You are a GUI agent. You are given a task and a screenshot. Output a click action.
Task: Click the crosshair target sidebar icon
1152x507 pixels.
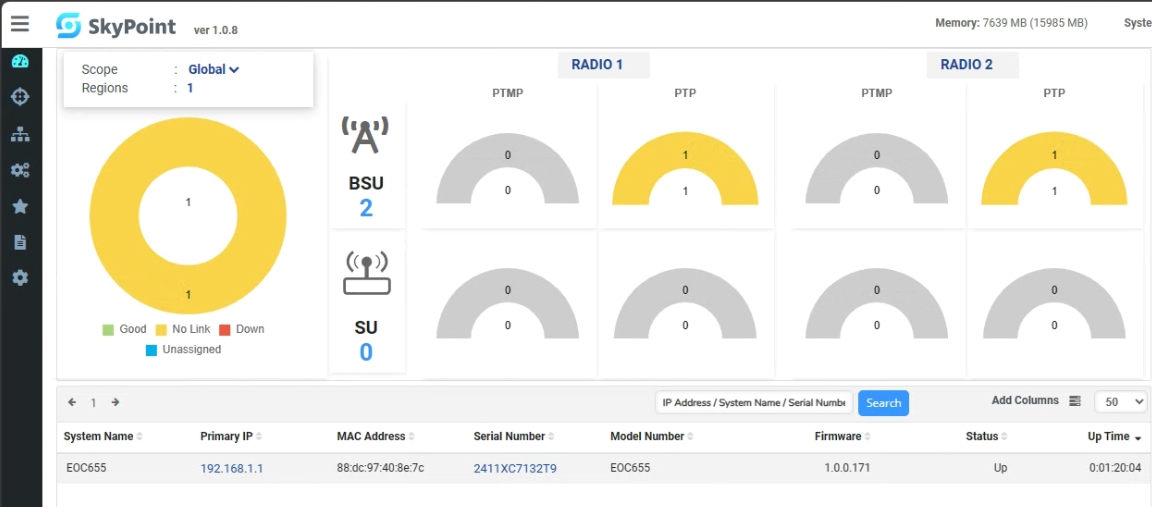20,97
